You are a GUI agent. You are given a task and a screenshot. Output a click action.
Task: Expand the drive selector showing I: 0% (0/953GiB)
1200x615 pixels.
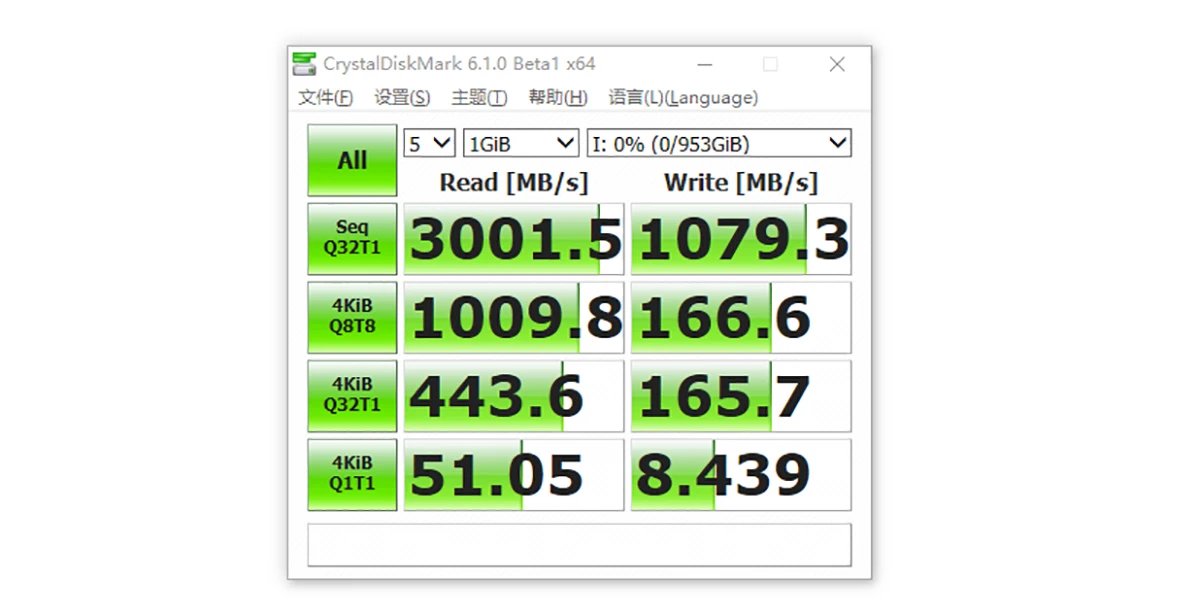(719, 143)
